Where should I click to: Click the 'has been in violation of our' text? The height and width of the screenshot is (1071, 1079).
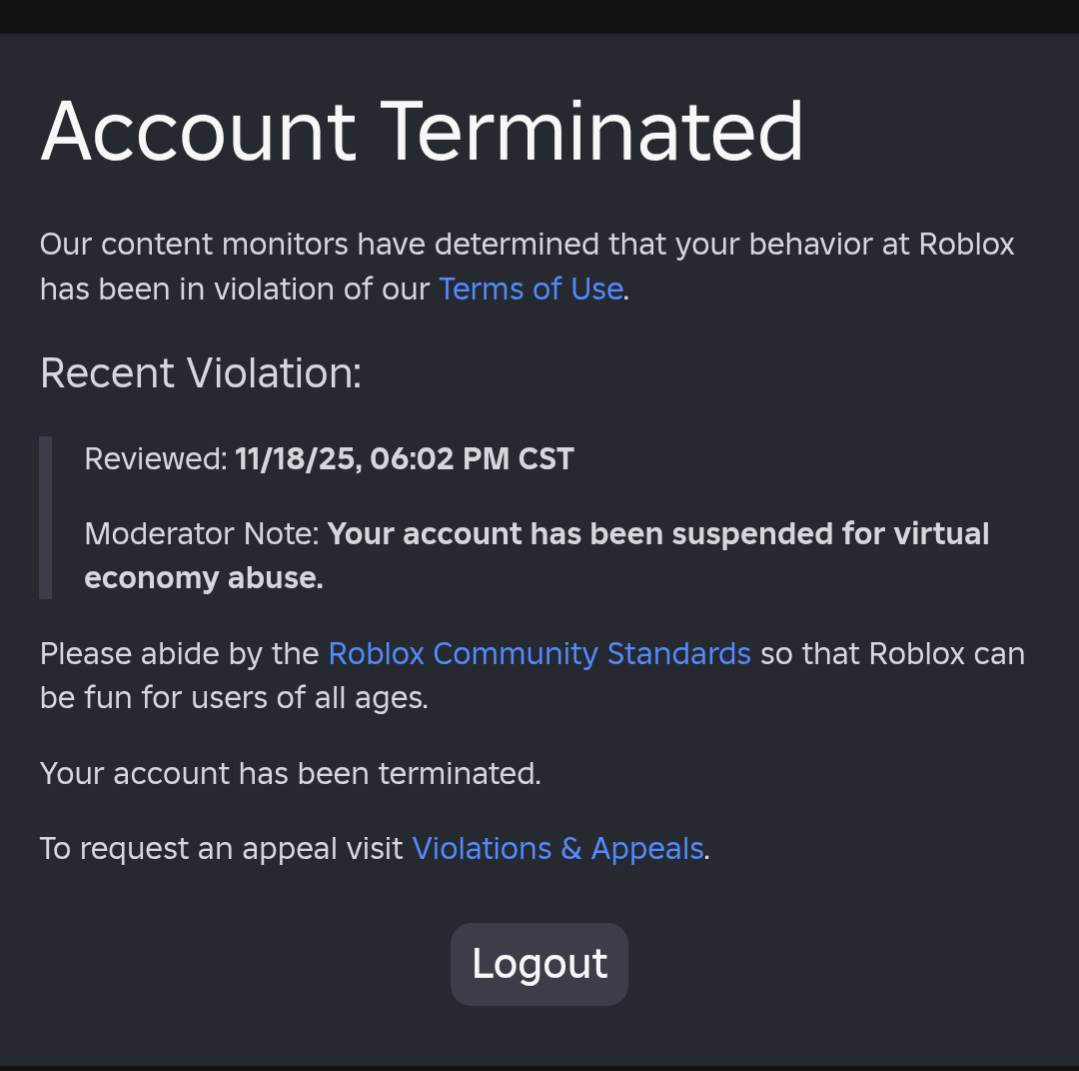(235, 289)
